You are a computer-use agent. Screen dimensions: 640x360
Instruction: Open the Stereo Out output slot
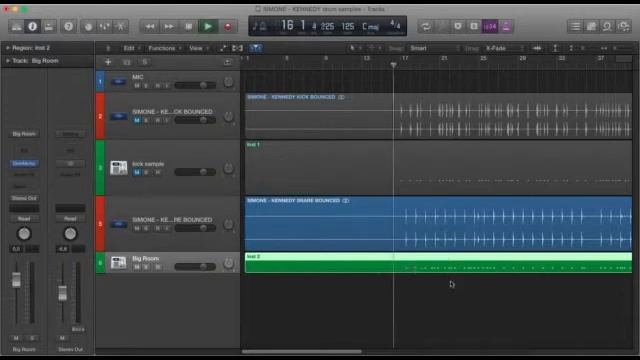pyautogui.click(x=24, y=198)
